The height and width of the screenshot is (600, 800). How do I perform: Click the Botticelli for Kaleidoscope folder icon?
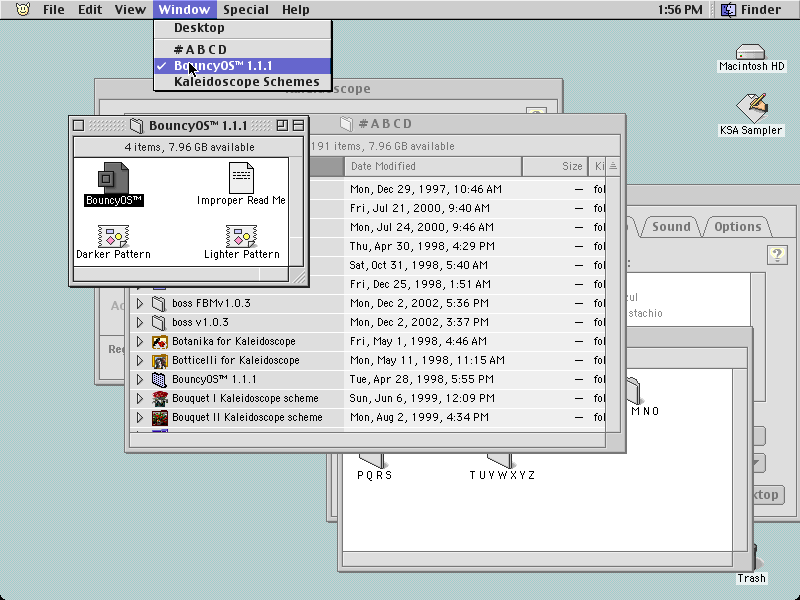160,361
